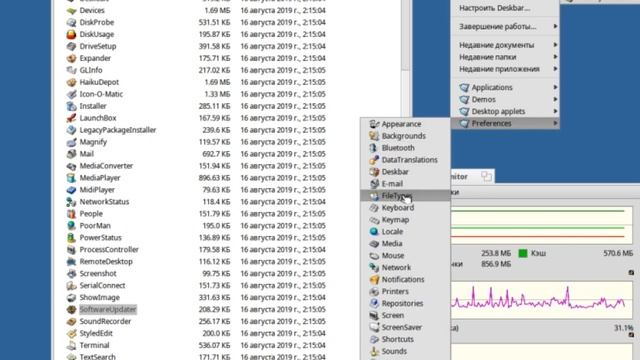Select the ShowImage application icon
Image resolution: width=640 pixels, height=360 pixels.
71,298
